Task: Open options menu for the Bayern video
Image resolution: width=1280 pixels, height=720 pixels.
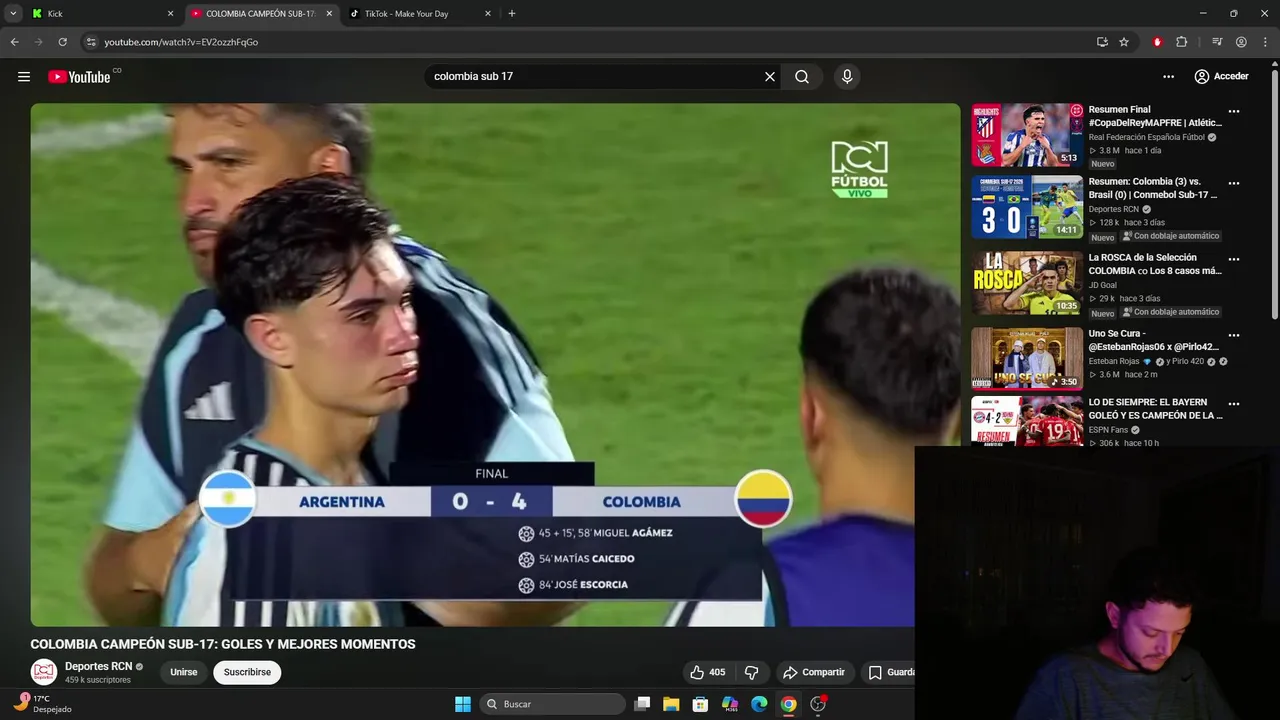Action: point(1234,404)
